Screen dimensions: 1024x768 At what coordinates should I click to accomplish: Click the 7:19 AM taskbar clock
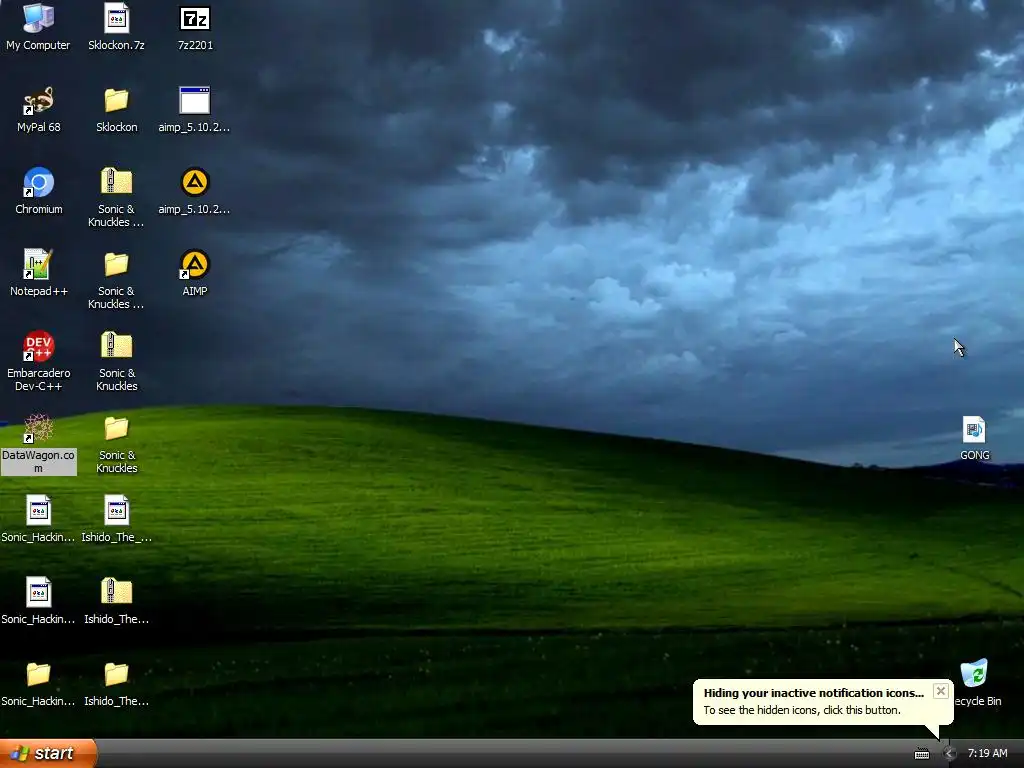[x=987, y=753]
